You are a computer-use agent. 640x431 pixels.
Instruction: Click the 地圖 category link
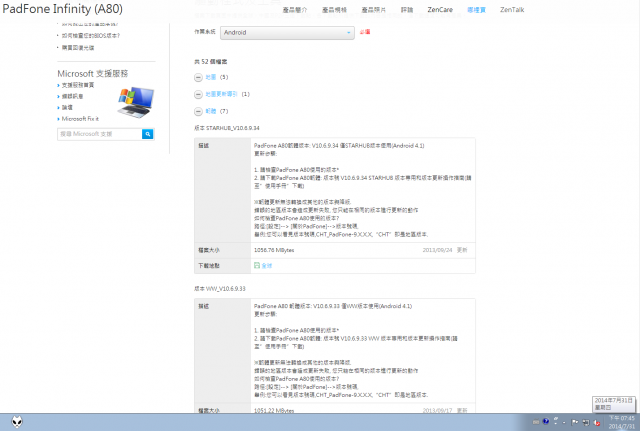pyautogui.click(x=211, y=77)
